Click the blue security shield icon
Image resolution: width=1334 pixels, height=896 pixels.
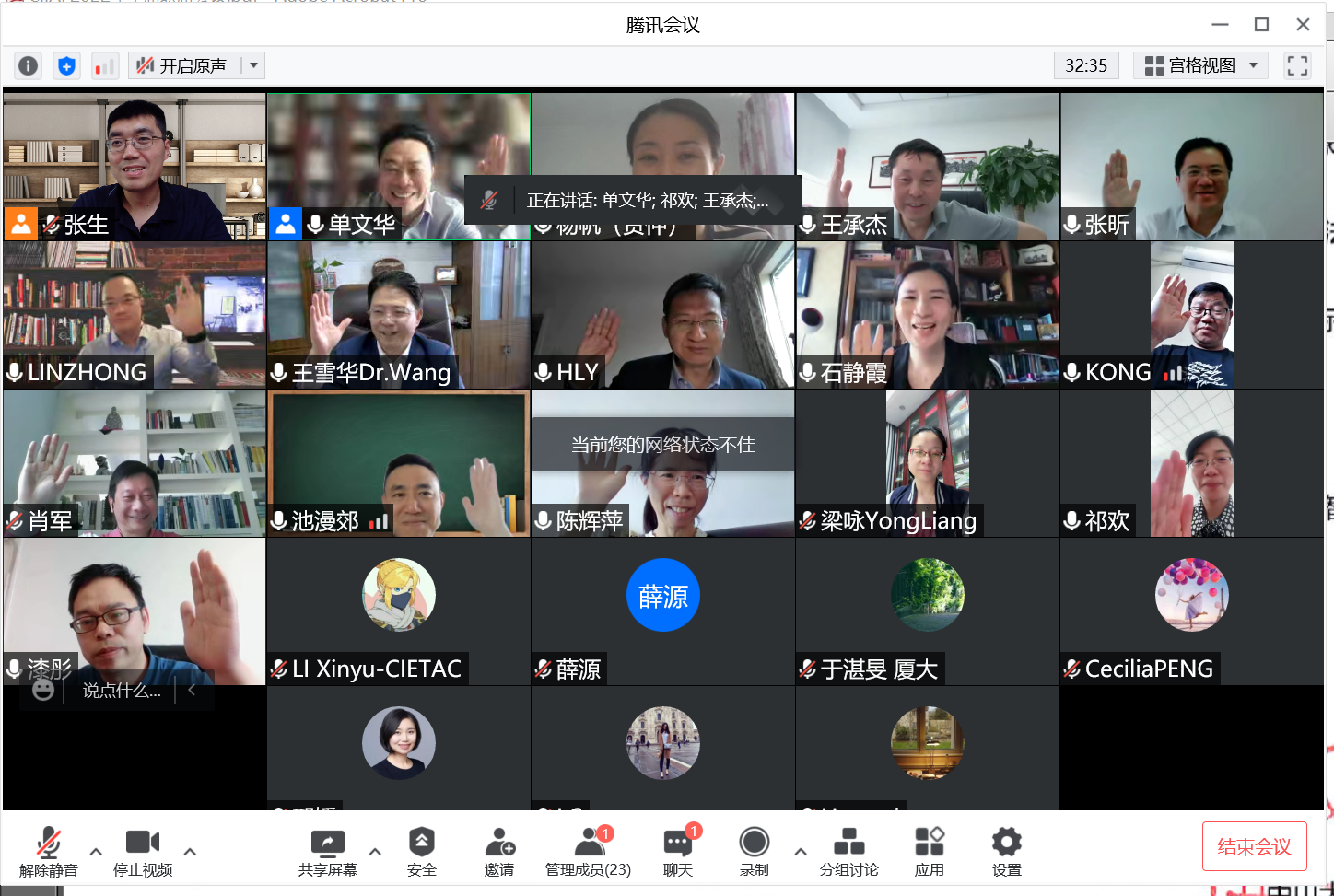point(66,65)
